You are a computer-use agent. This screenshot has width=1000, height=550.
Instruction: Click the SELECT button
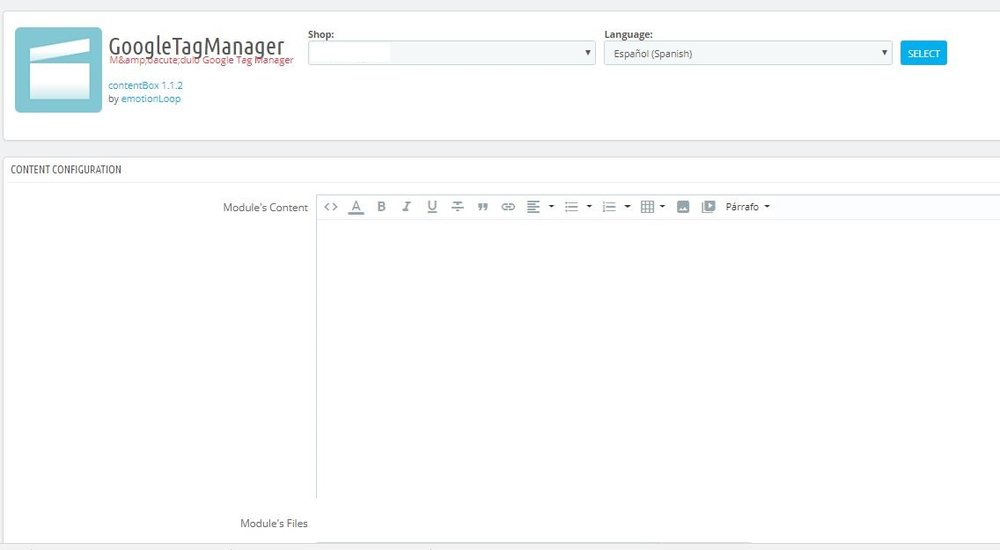pos(923,53)
